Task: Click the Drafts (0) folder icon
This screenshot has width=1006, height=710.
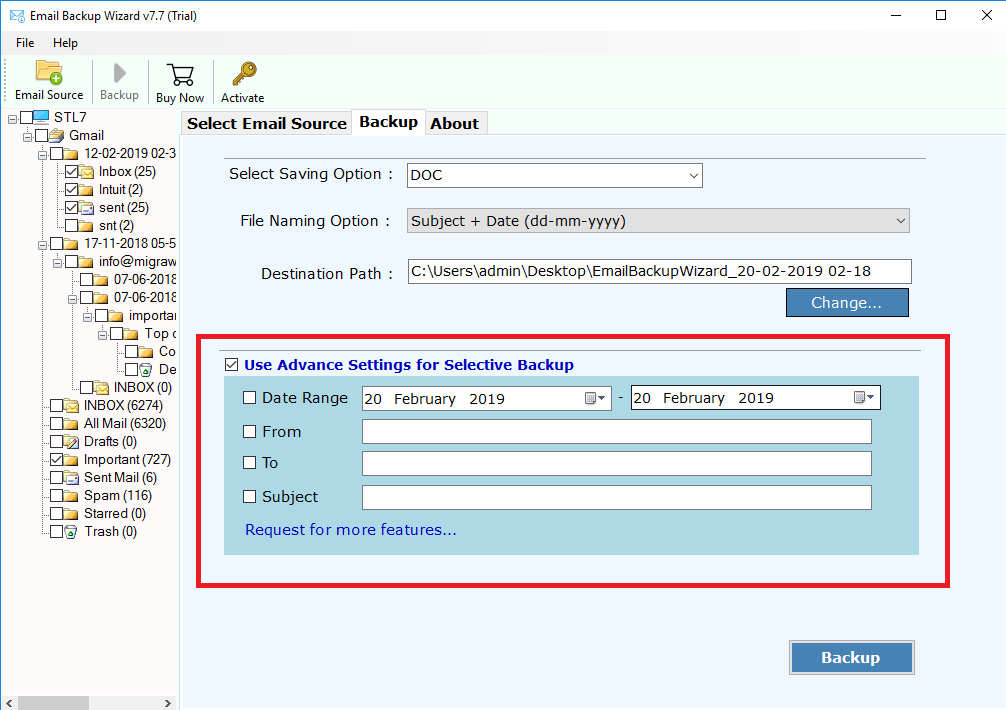Action: coord(71,442)
